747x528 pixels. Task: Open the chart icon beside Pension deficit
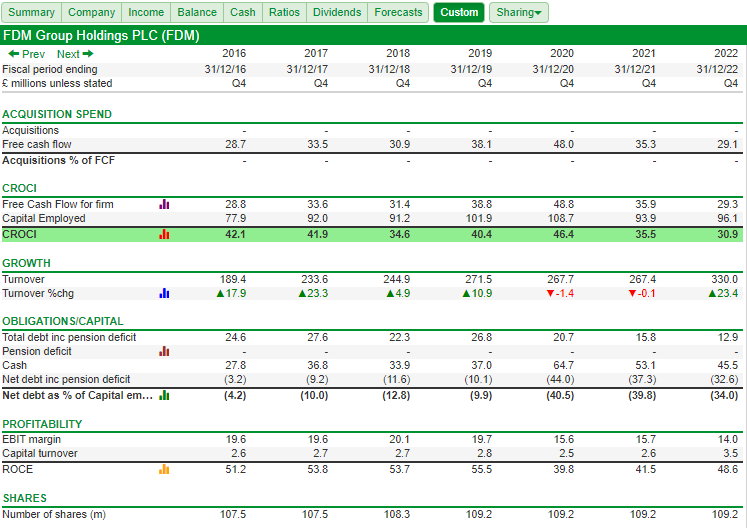click(x=164, y=352)
